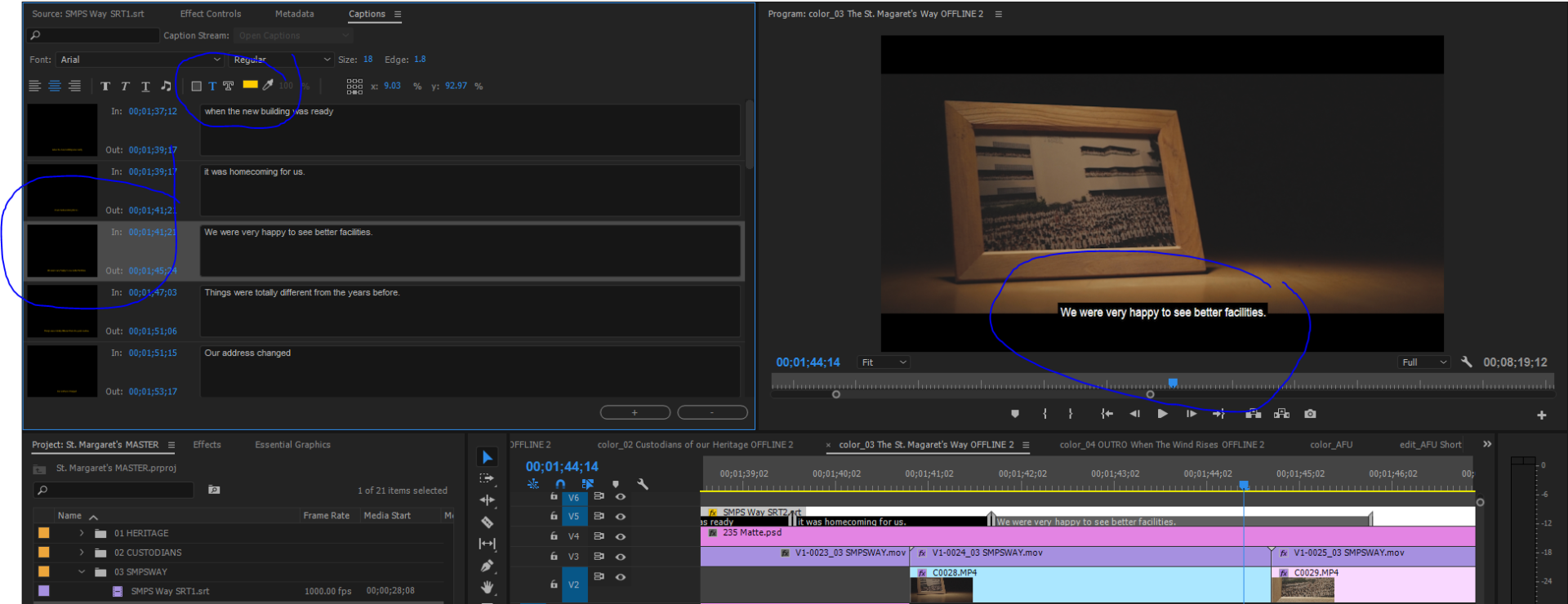Open the Program monitor button editor
This screenshot has width=1568, height=604.
[x=1542, y=415]
